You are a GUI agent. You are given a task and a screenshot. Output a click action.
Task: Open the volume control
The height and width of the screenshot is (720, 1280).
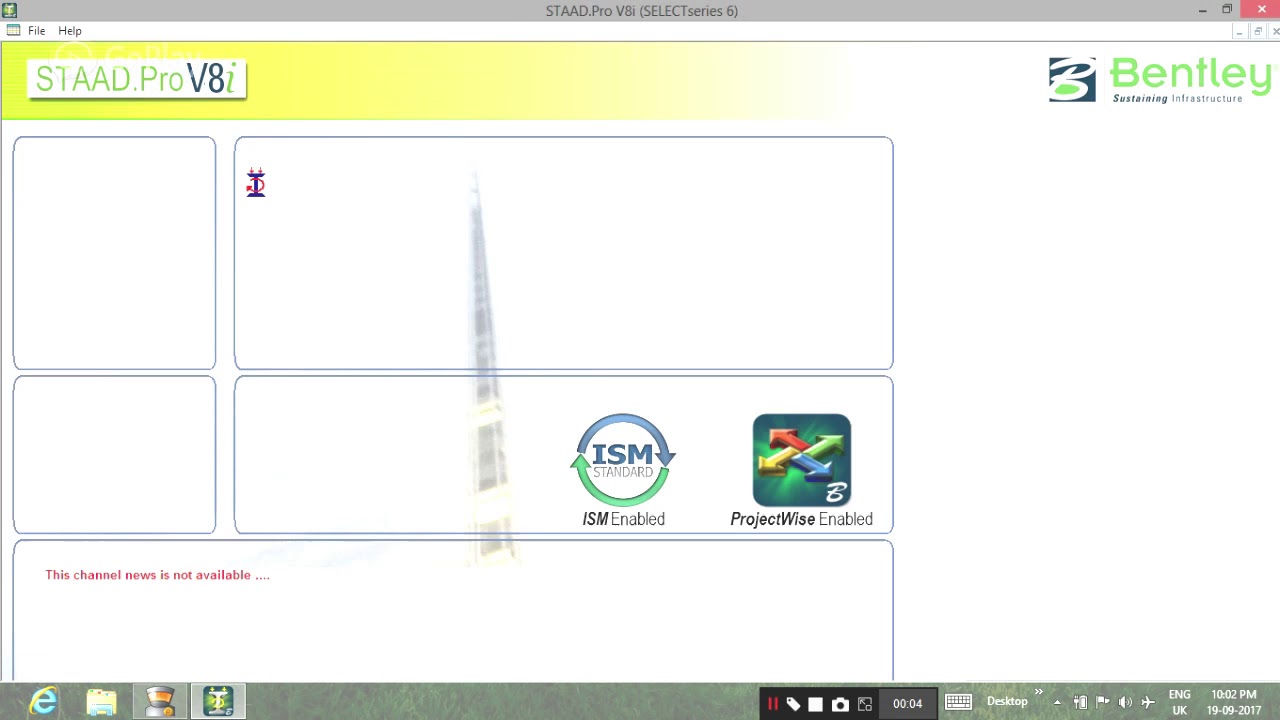[x=1125, y=702]
